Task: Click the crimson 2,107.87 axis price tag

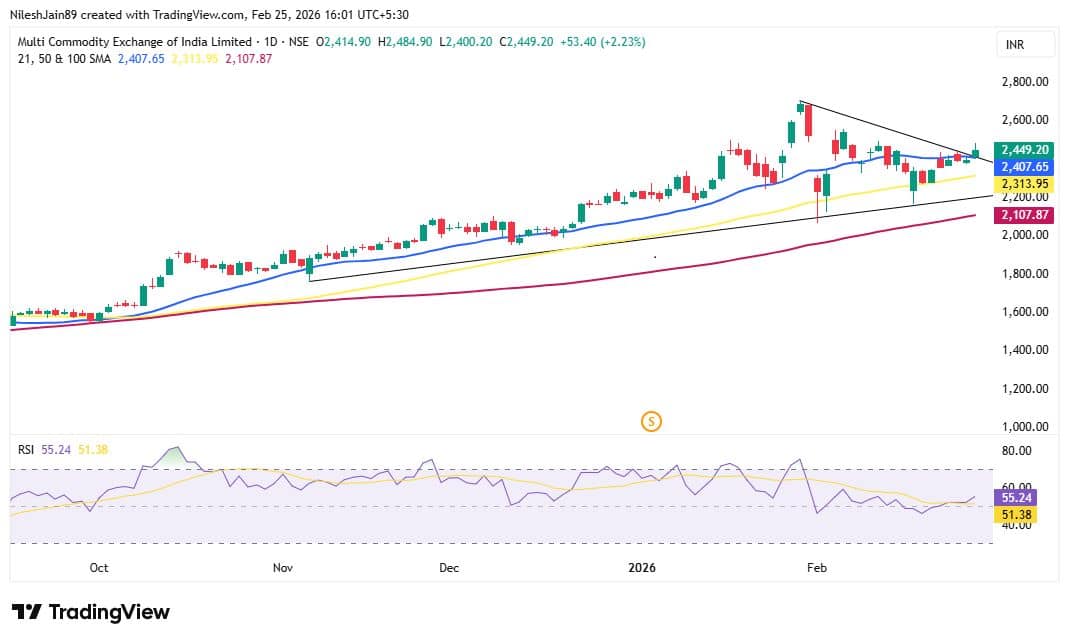Action: pyautogui.click(x=1024, y=215)
